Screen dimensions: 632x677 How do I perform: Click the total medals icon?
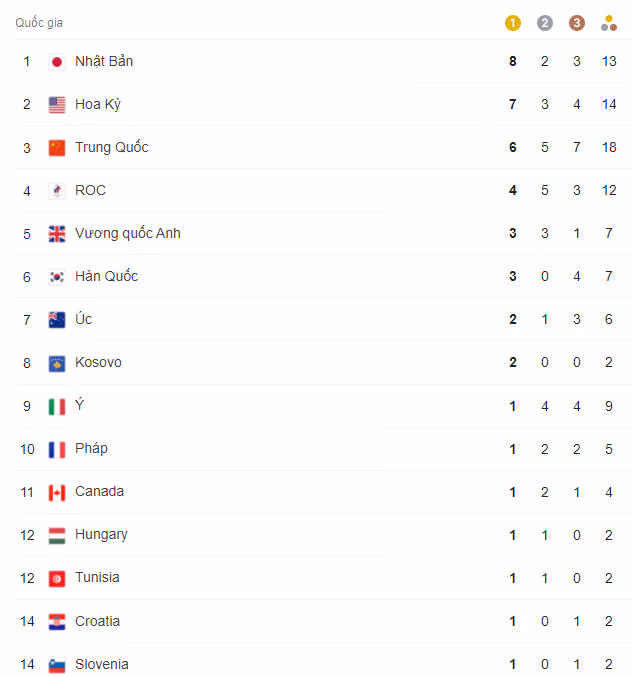coord(609,23)
